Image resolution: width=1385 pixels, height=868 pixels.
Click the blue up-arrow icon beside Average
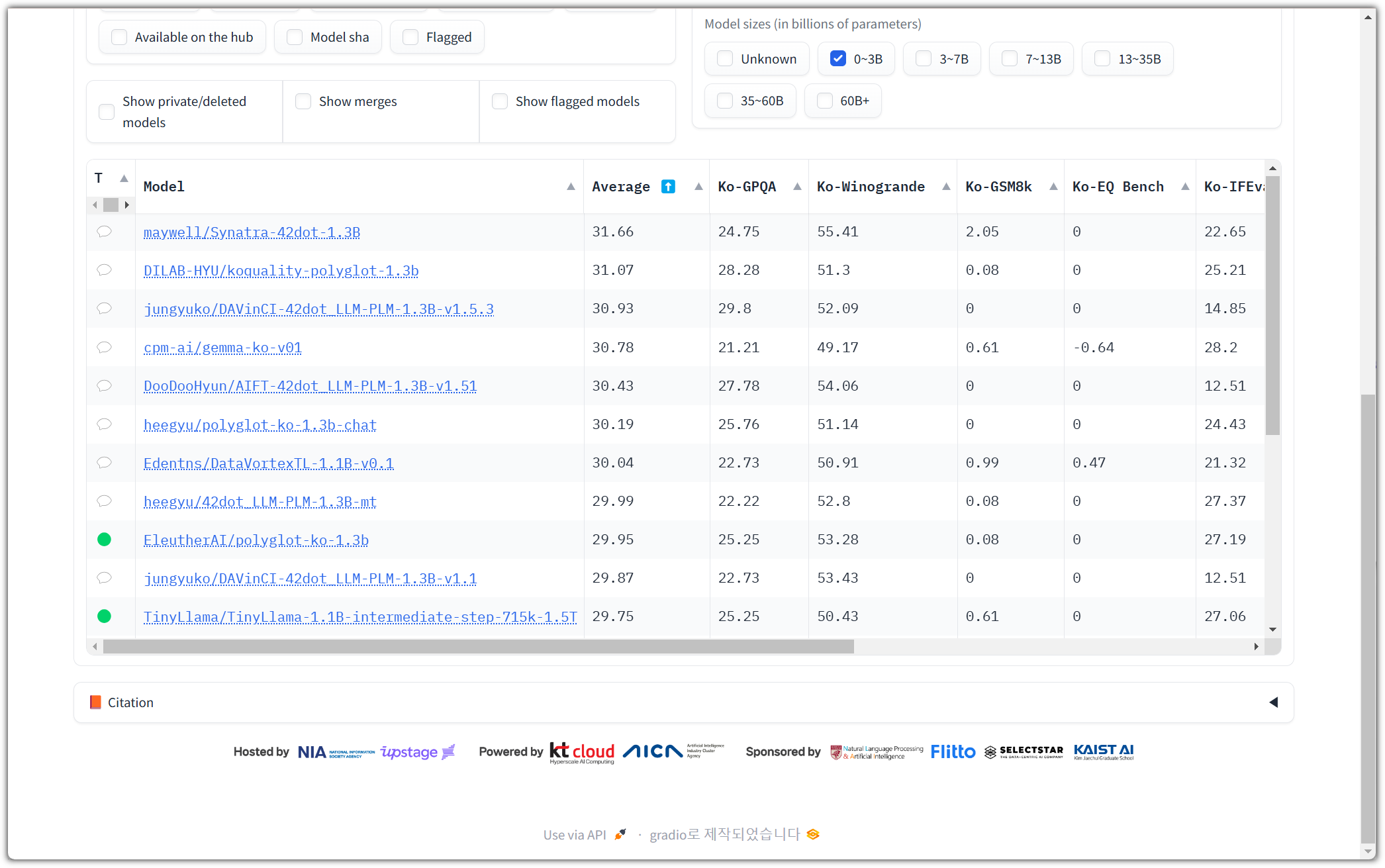pyautogui.click(x=668, y=187)
